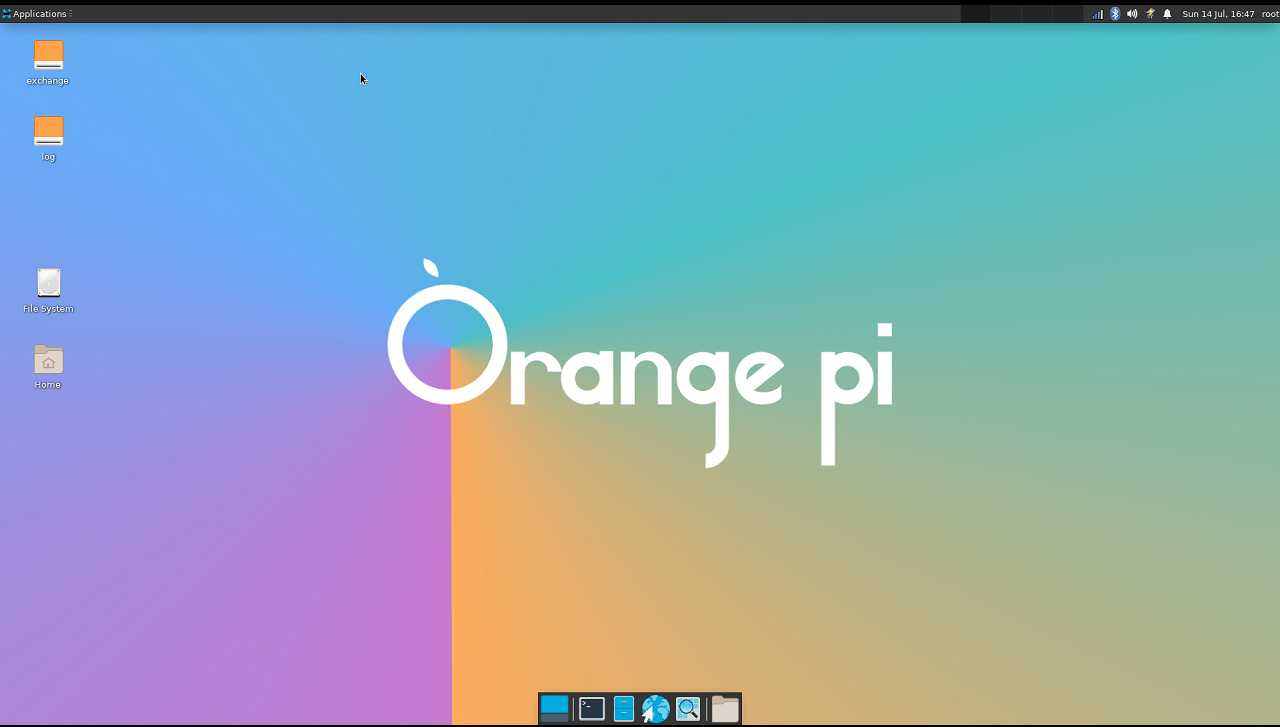Select the Home folder desktop icon
Image resolution: width=1280 pixels, height=727 pixels.
coord(48,360)
